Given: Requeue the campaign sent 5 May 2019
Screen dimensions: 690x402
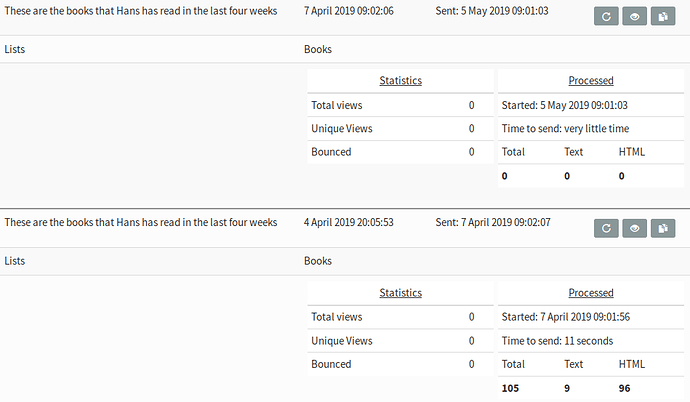Looking at the screenshot, I should point(606,17).
